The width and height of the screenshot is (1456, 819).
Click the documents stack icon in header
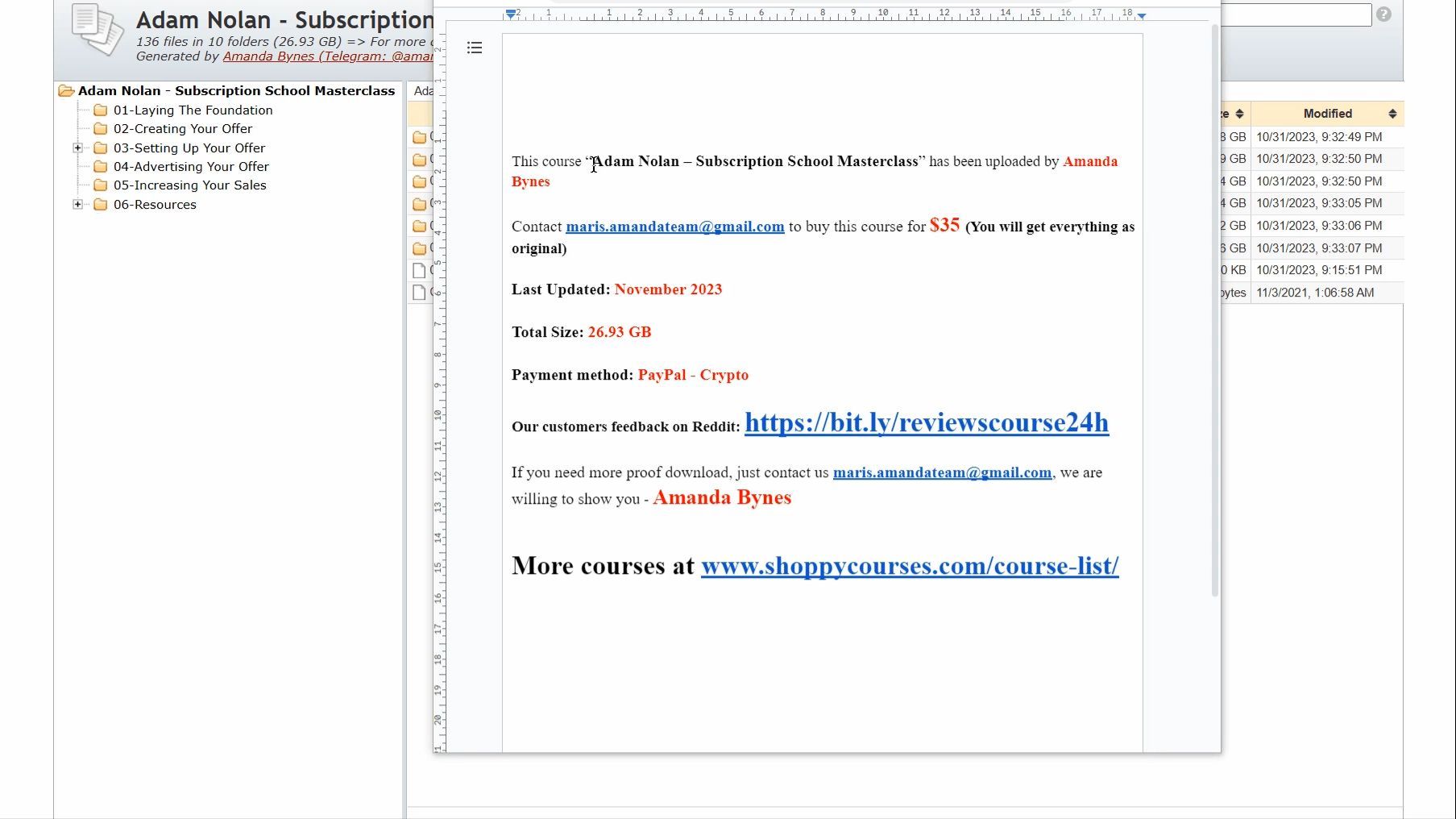97,30
